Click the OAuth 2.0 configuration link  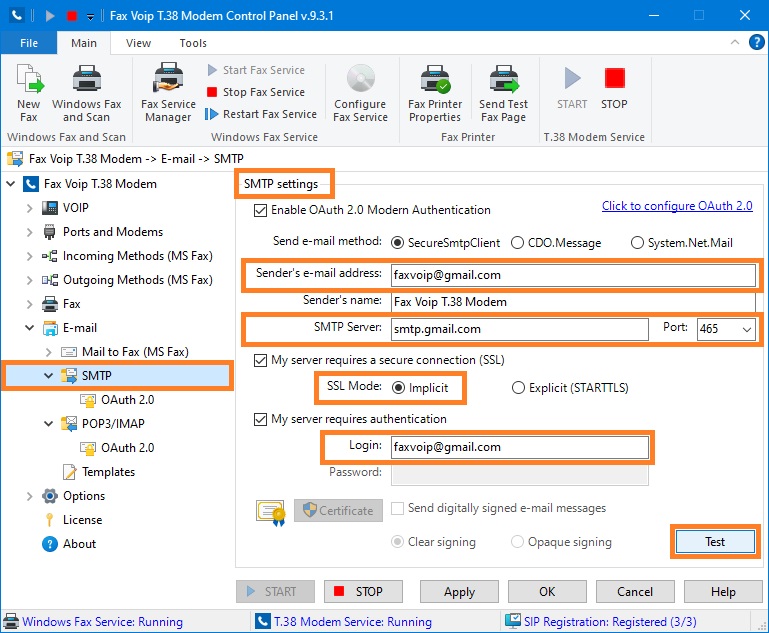coord(677,206)
